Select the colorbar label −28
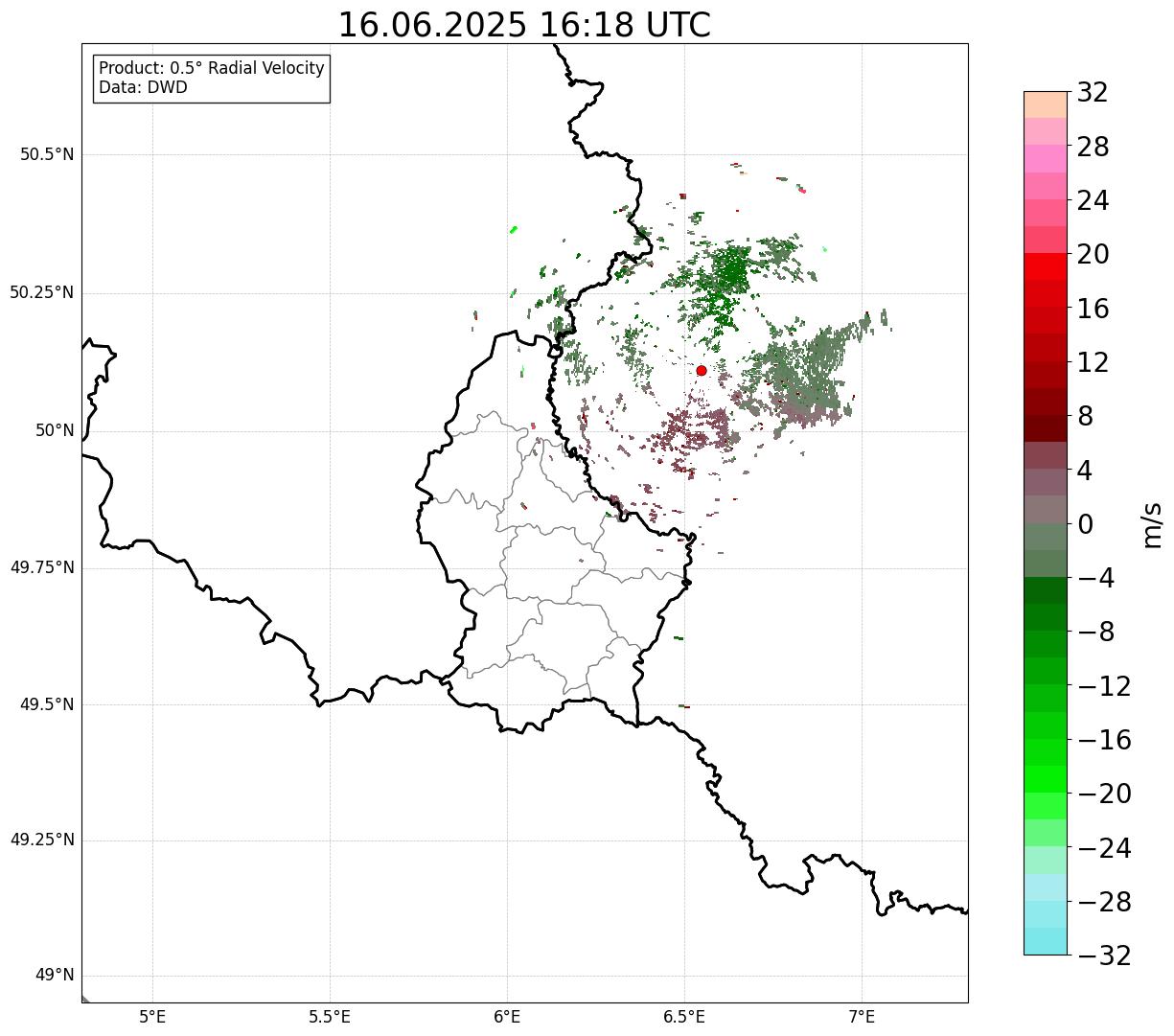Viewport: 1174px width, 1036px height. pos(1104,903)
